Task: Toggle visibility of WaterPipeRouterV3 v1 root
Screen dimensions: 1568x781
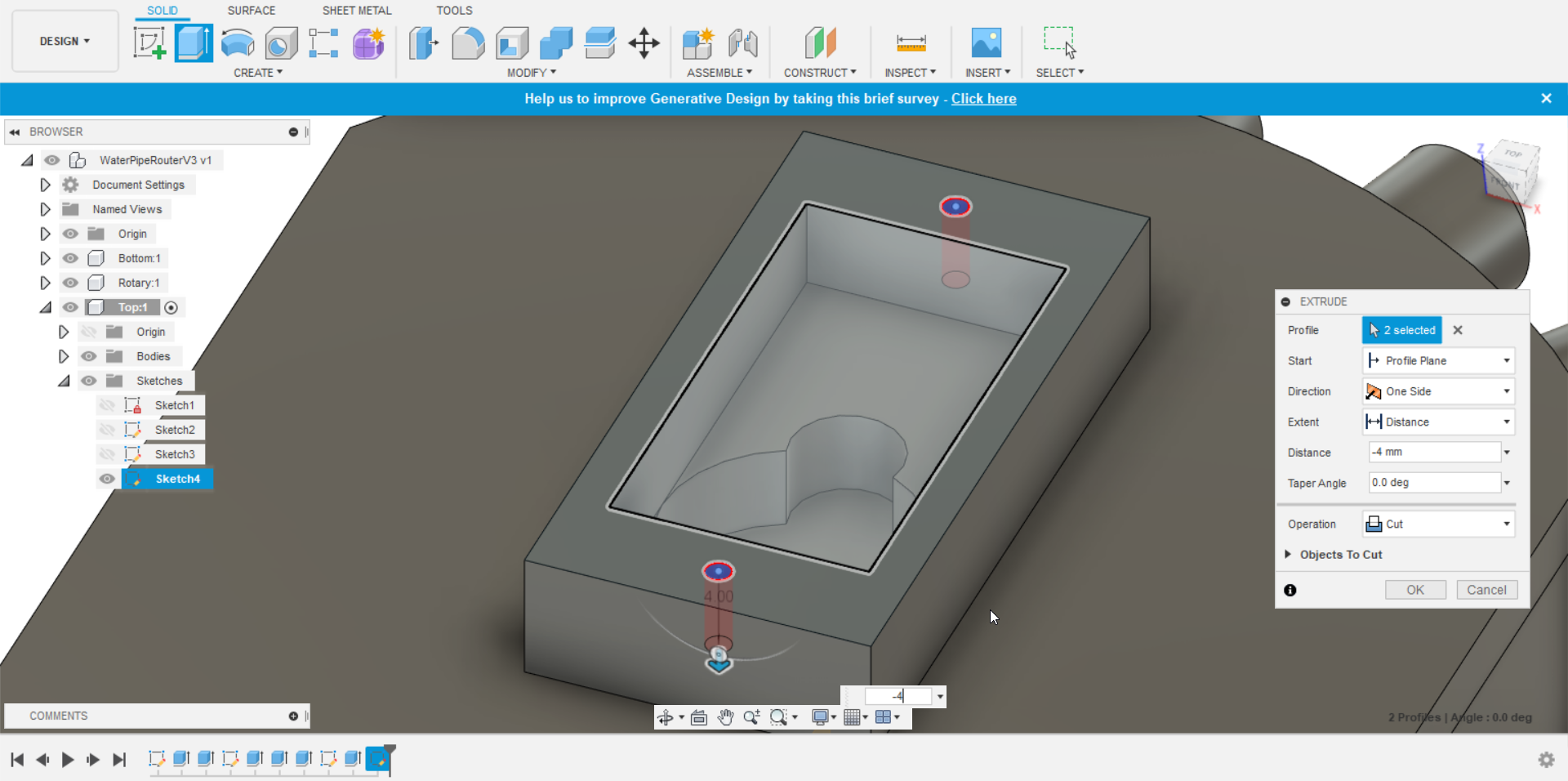Action: (x=52, y=160)
